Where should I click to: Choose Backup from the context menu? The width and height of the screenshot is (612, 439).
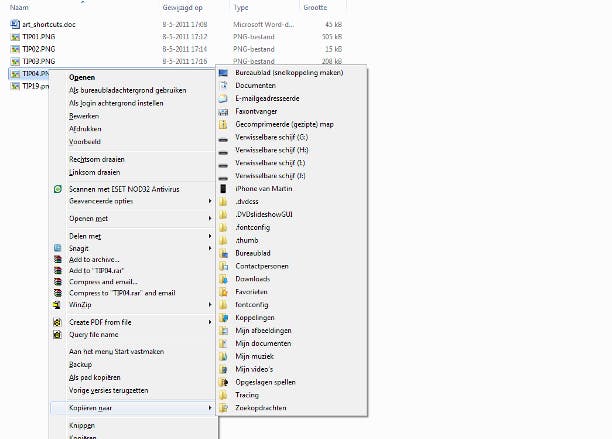tap(80, 364)
